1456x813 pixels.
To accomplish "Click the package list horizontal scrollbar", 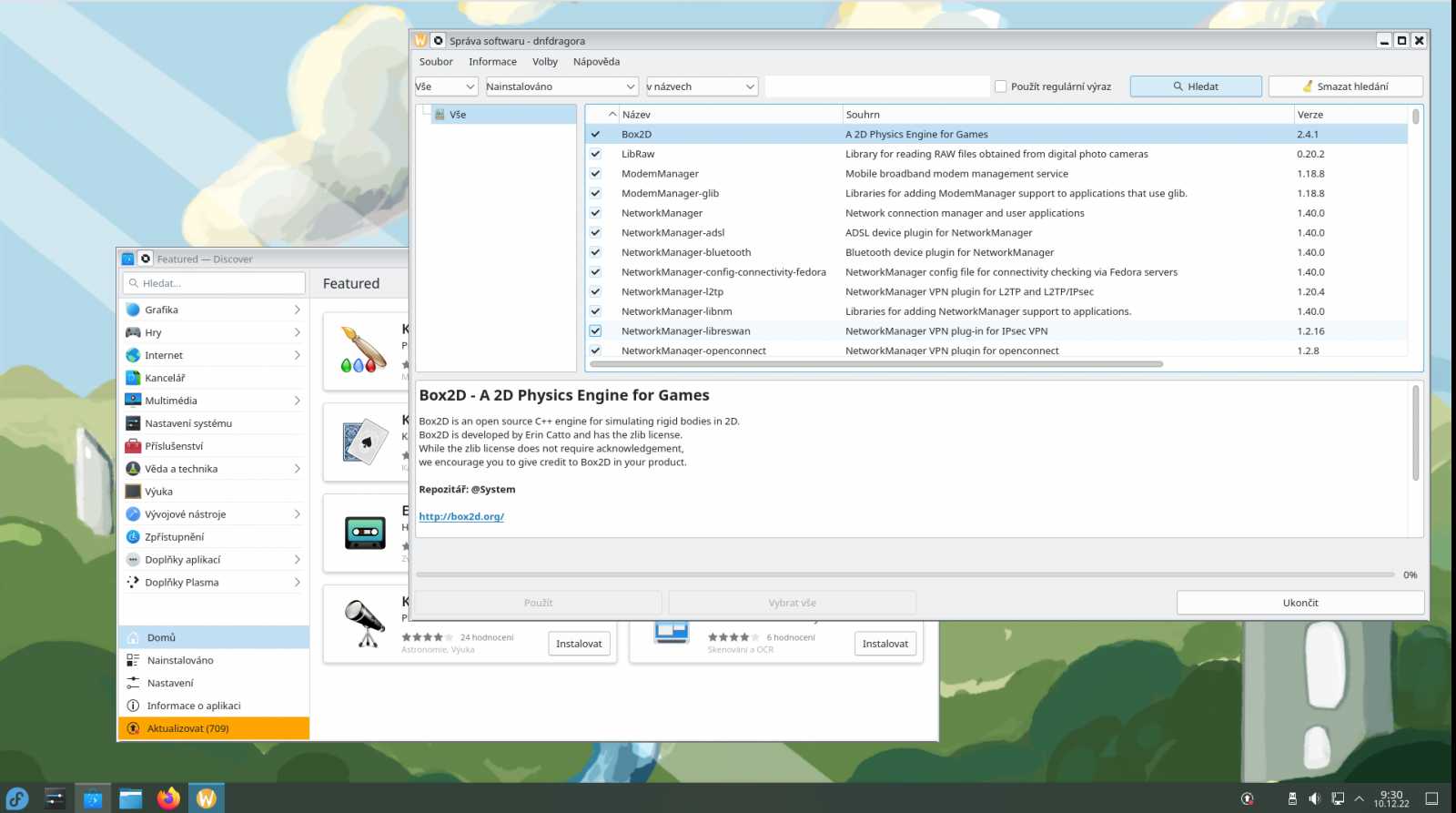I will [x=876, y=364].
